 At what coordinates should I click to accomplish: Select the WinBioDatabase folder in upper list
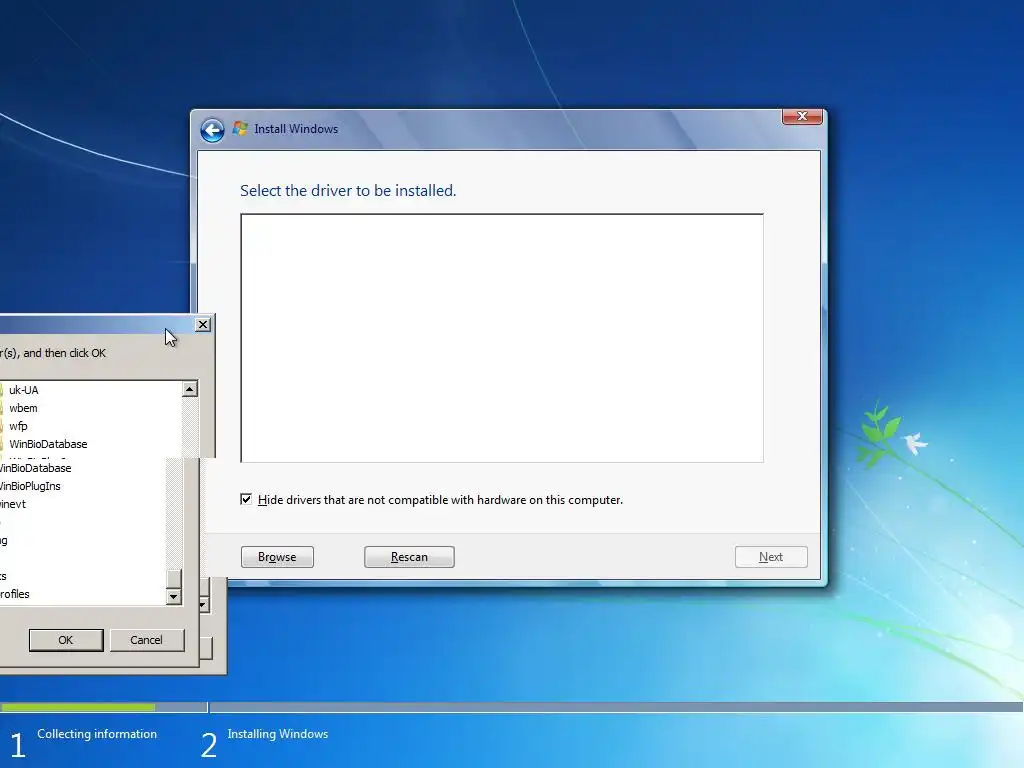point(48,444)
